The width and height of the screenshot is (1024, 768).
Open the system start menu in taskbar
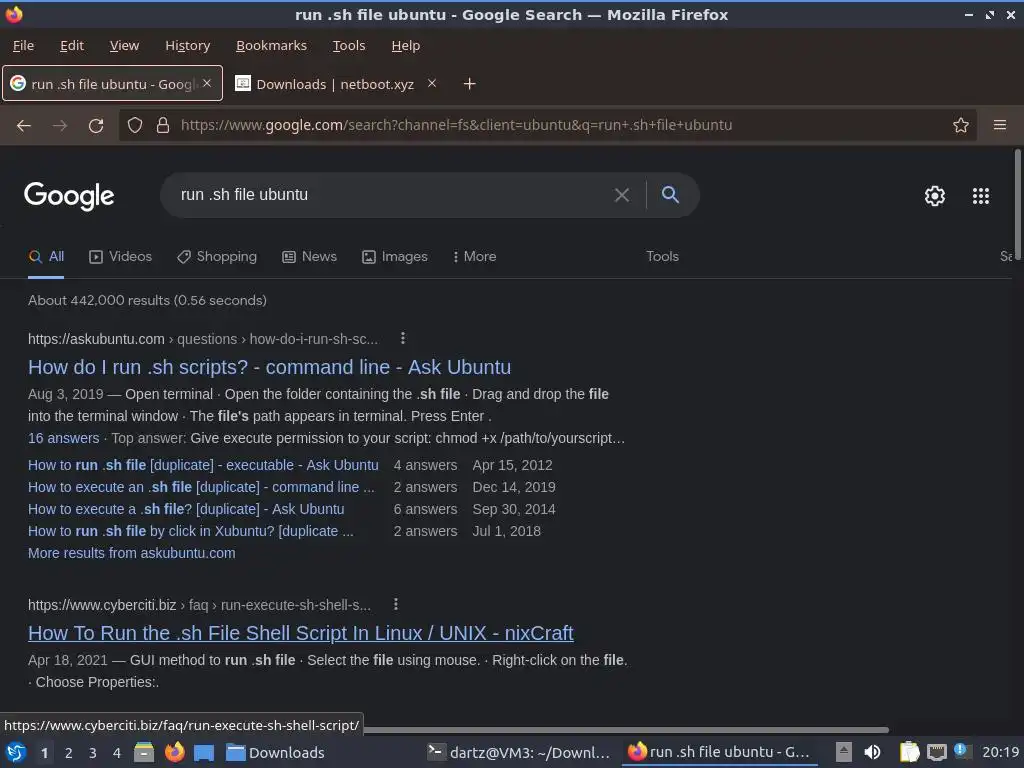16,752
